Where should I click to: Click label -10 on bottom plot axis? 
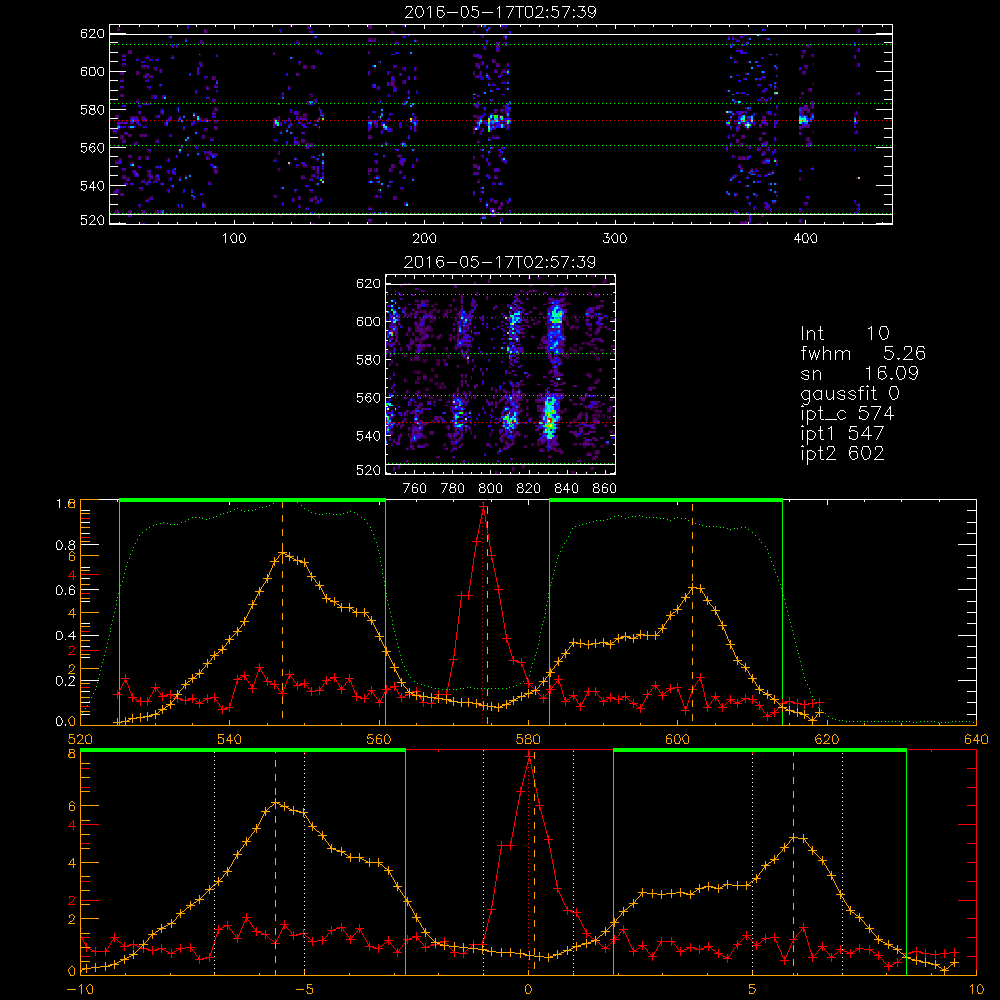click(x=80, y=990)
